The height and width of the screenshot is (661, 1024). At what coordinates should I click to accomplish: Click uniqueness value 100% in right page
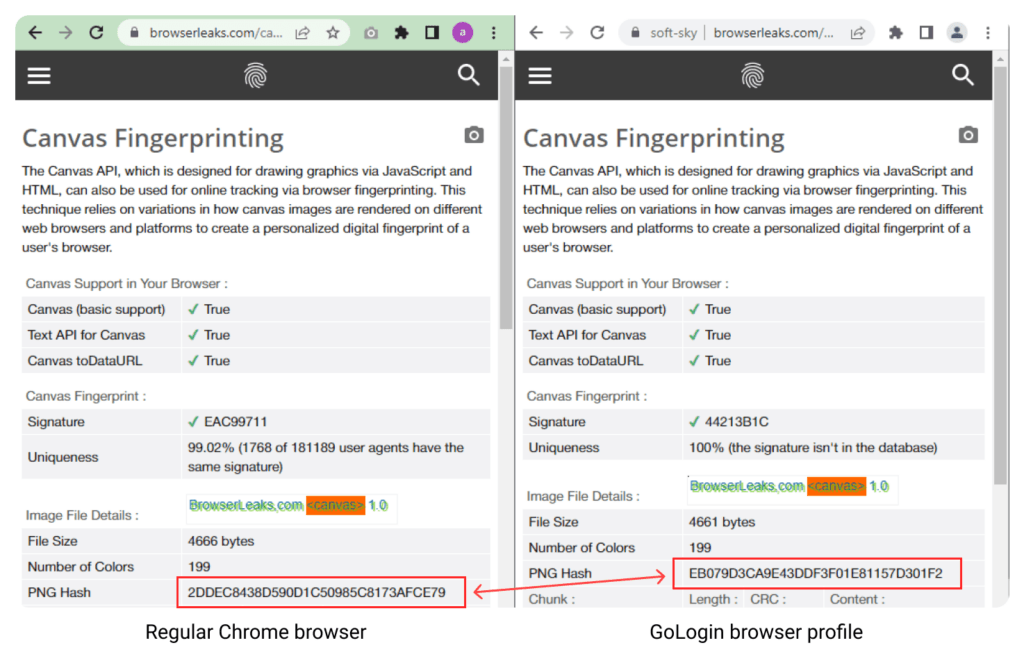[813, 448]
